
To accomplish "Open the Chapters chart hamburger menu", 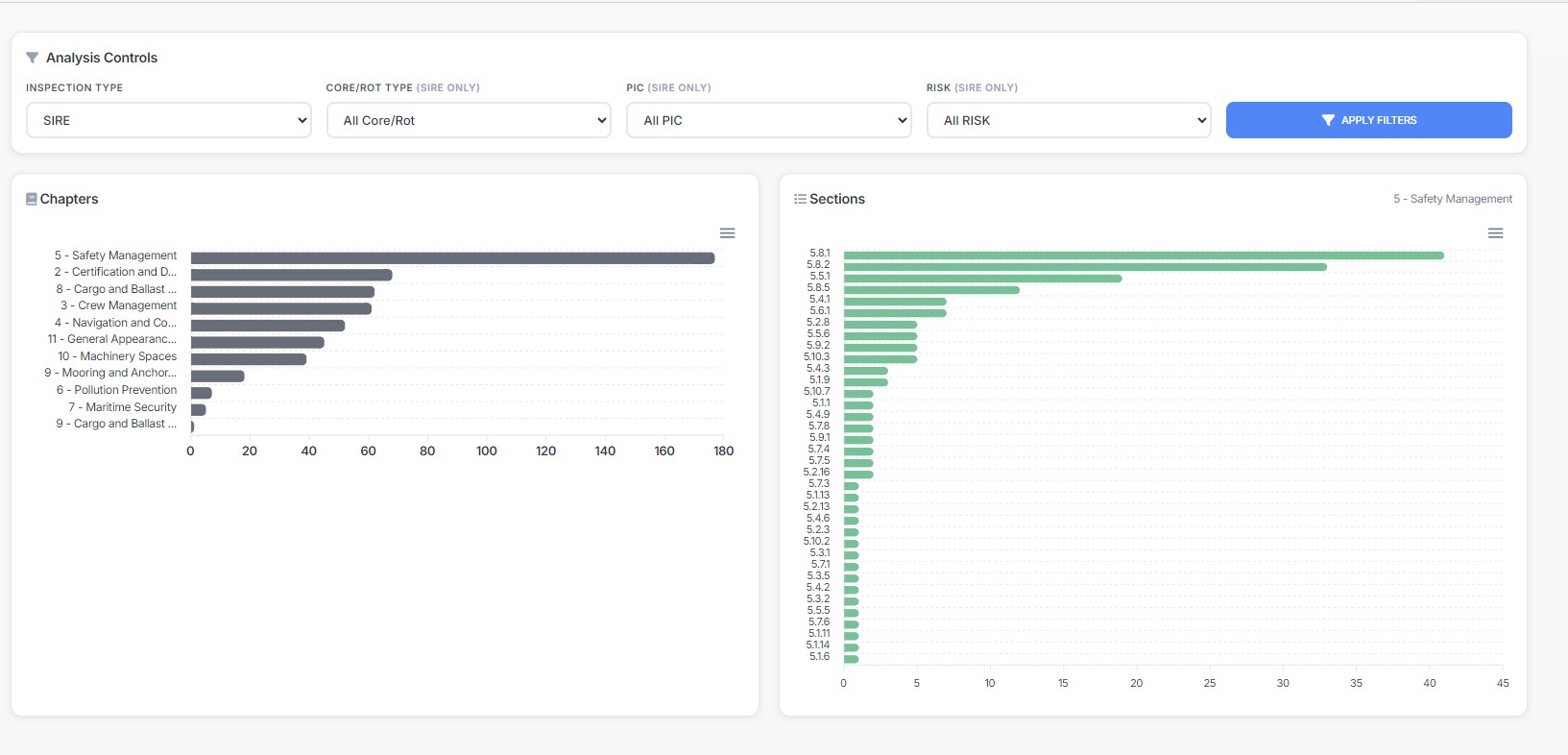I will pos(727,233).
